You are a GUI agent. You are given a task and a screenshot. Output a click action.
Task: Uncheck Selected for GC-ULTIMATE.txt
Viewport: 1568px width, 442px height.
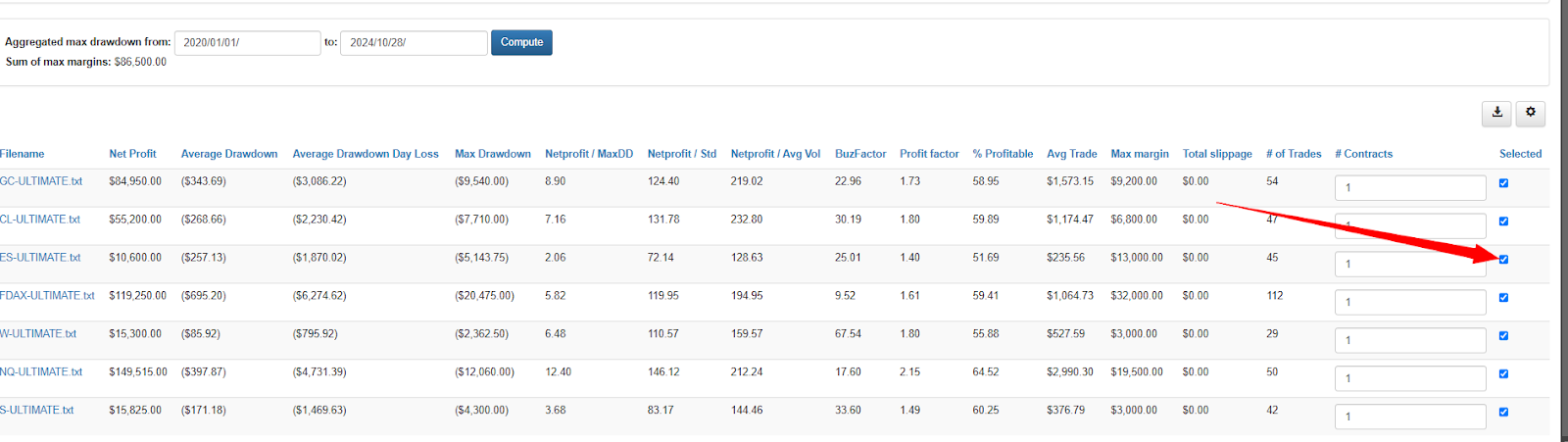(x=1503, y=183)
